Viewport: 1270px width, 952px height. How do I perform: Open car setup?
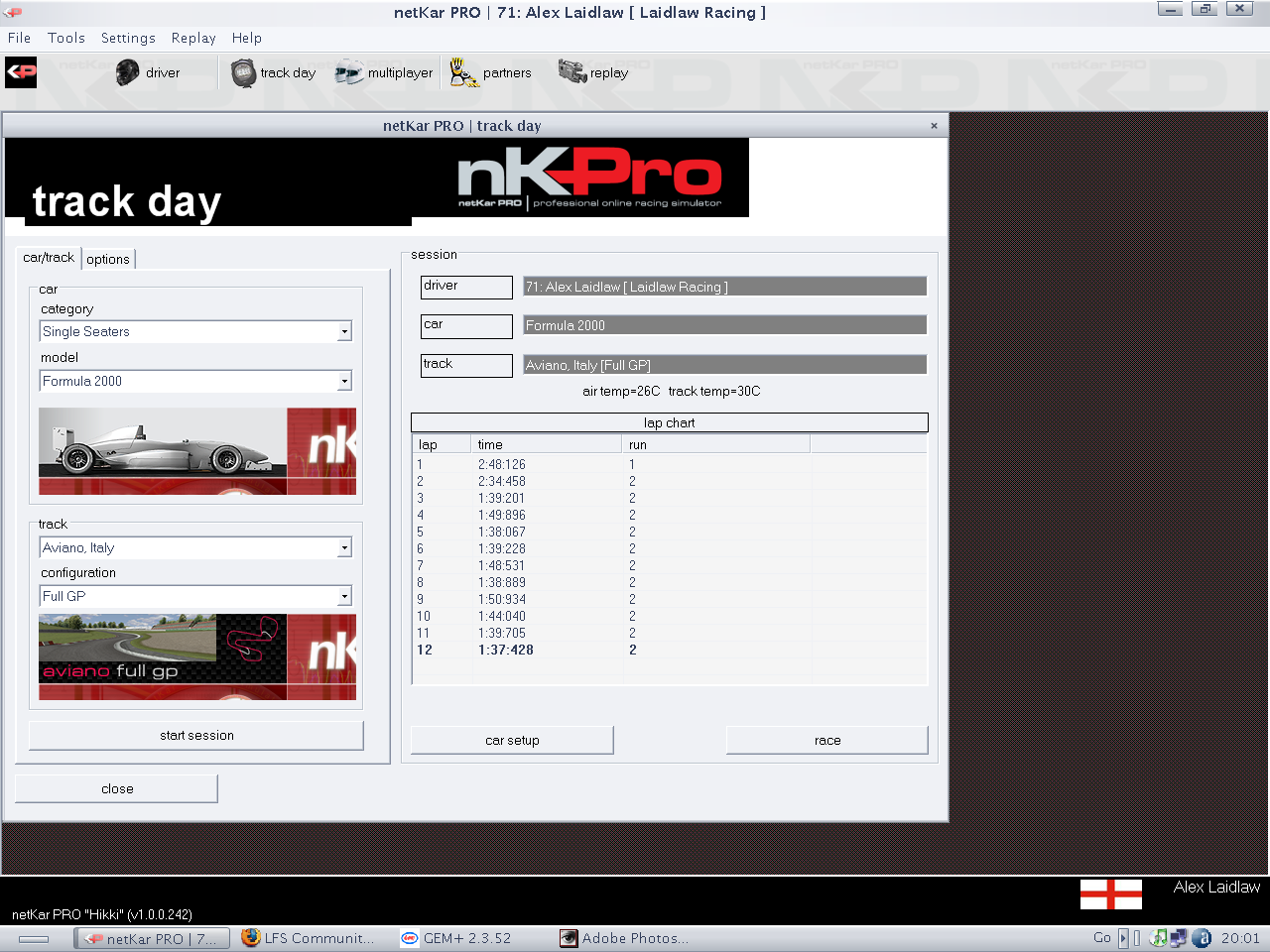click(512, 740)
